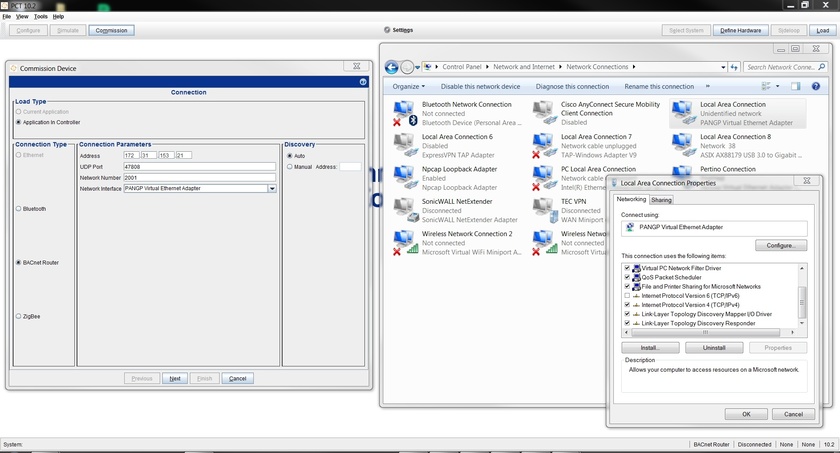The width and height of the screenshot is (840, 453).
Task: Click the Network Number input field
Action: pyautogui.click(x=199, y=177)
